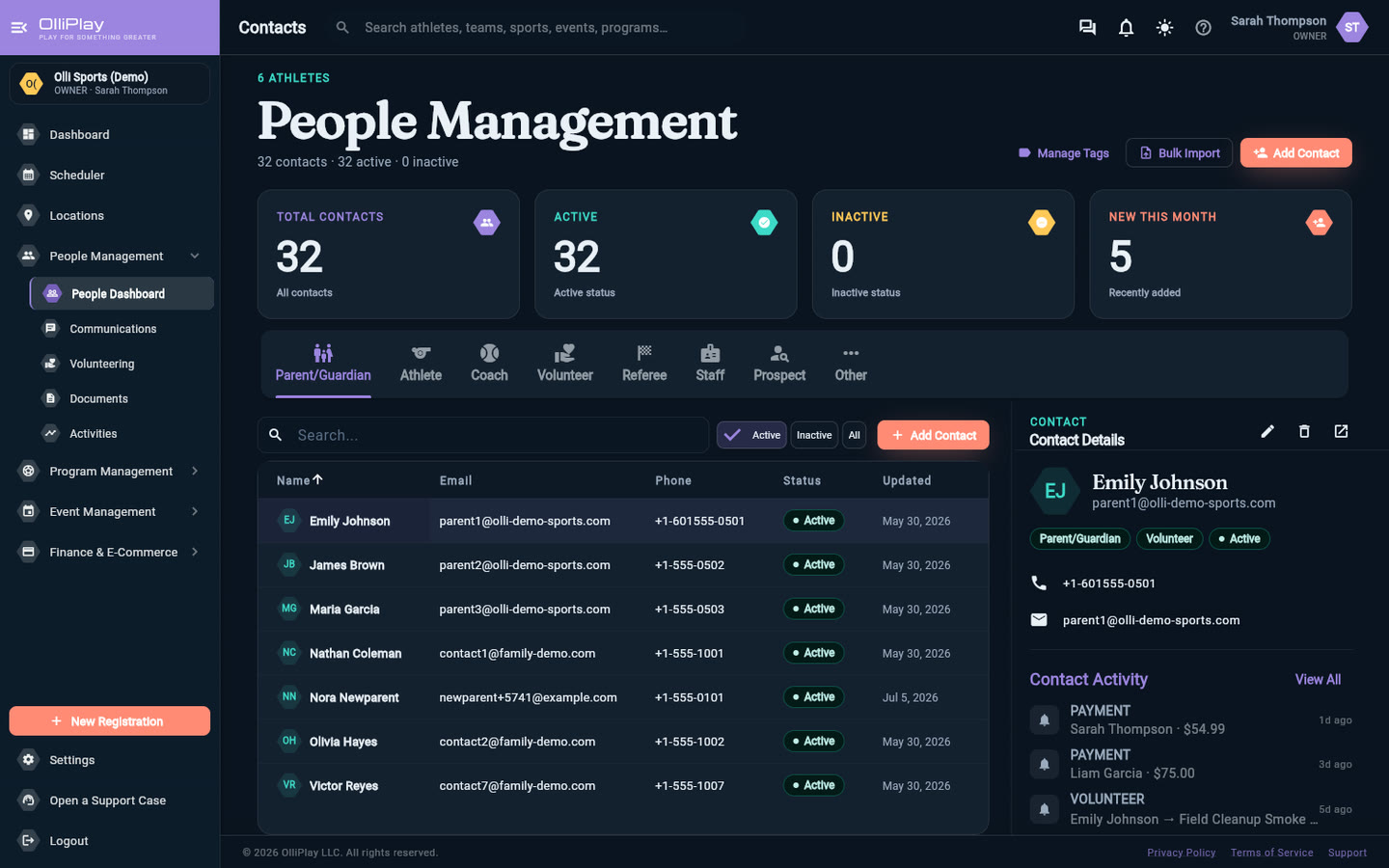This screenshot has height=868, width=1389.
Task: Click the Locations pin icon
Action: (x=29, y=215)
